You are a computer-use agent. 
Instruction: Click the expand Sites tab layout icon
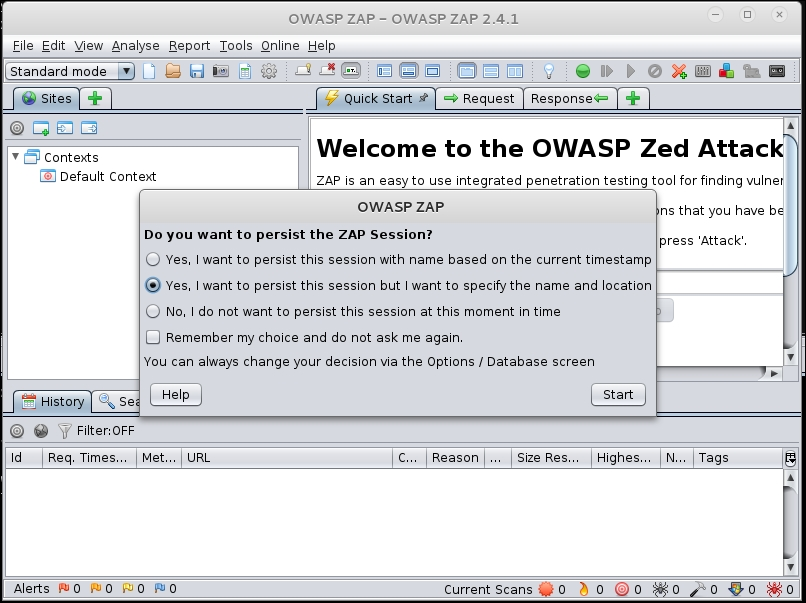click(384, 71)
